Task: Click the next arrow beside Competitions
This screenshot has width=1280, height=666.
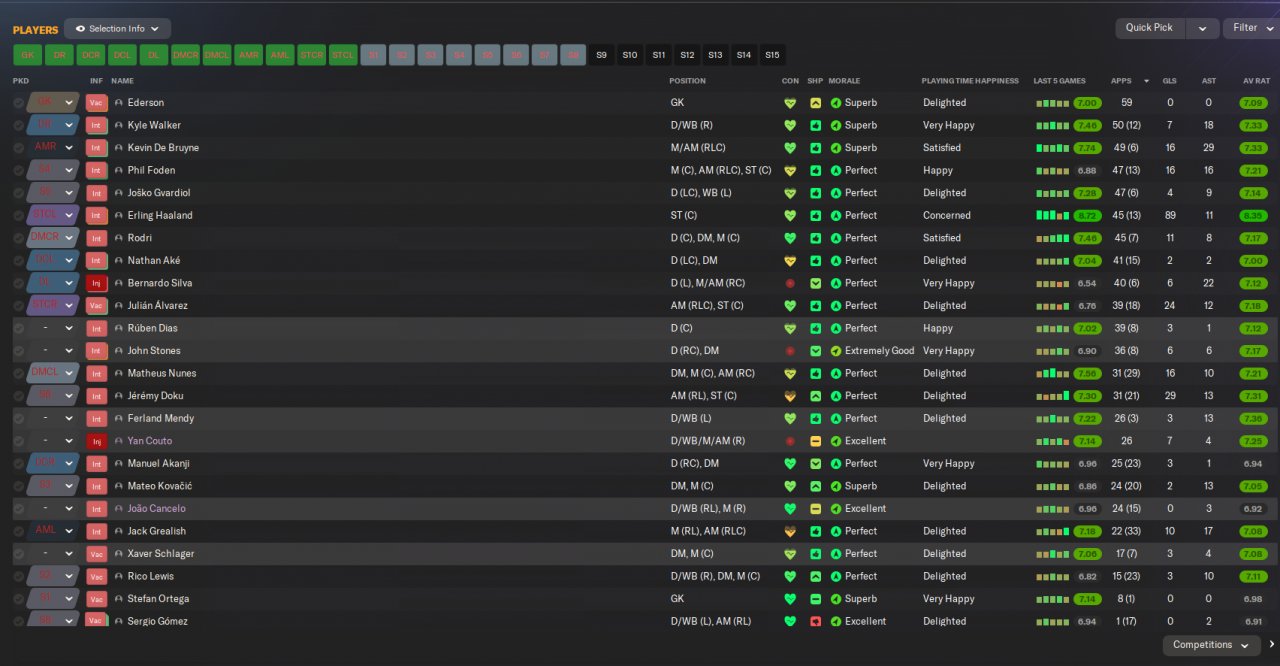Action: [1272, 645]
